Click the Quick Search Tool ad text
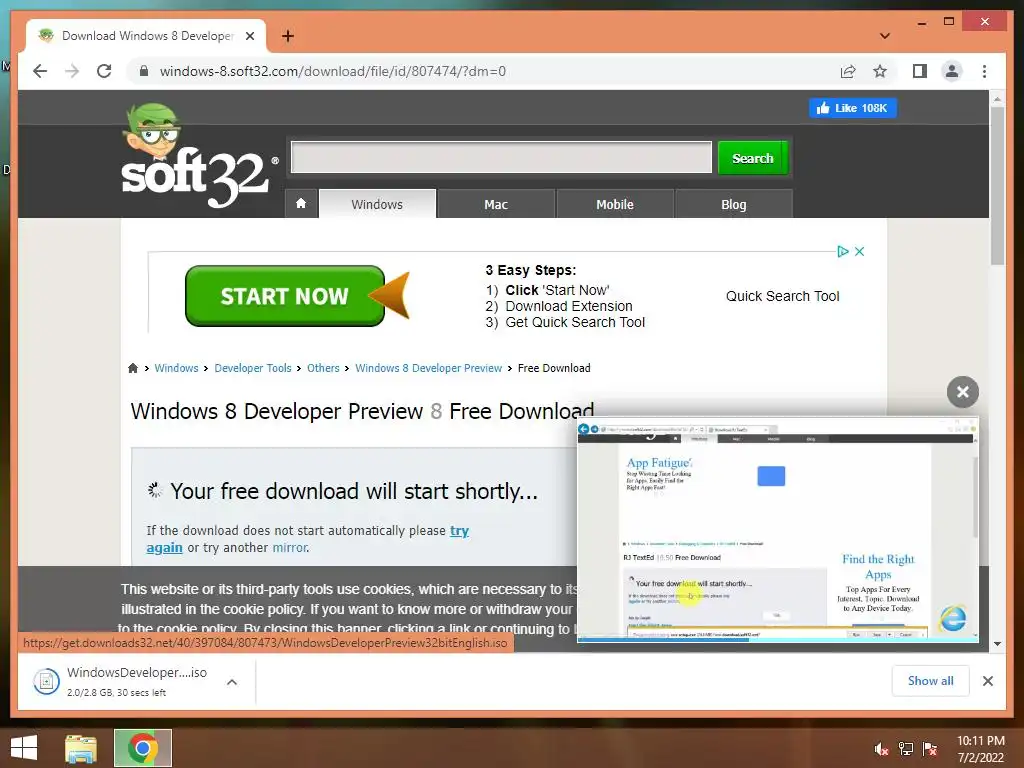The width and height of the screenshot is (1024, 768). pos(782,296)
